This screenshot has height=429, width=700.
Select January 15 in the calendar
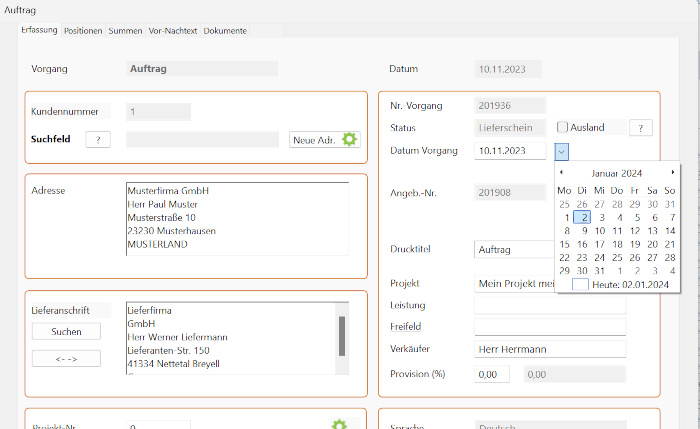coord(565,244)
